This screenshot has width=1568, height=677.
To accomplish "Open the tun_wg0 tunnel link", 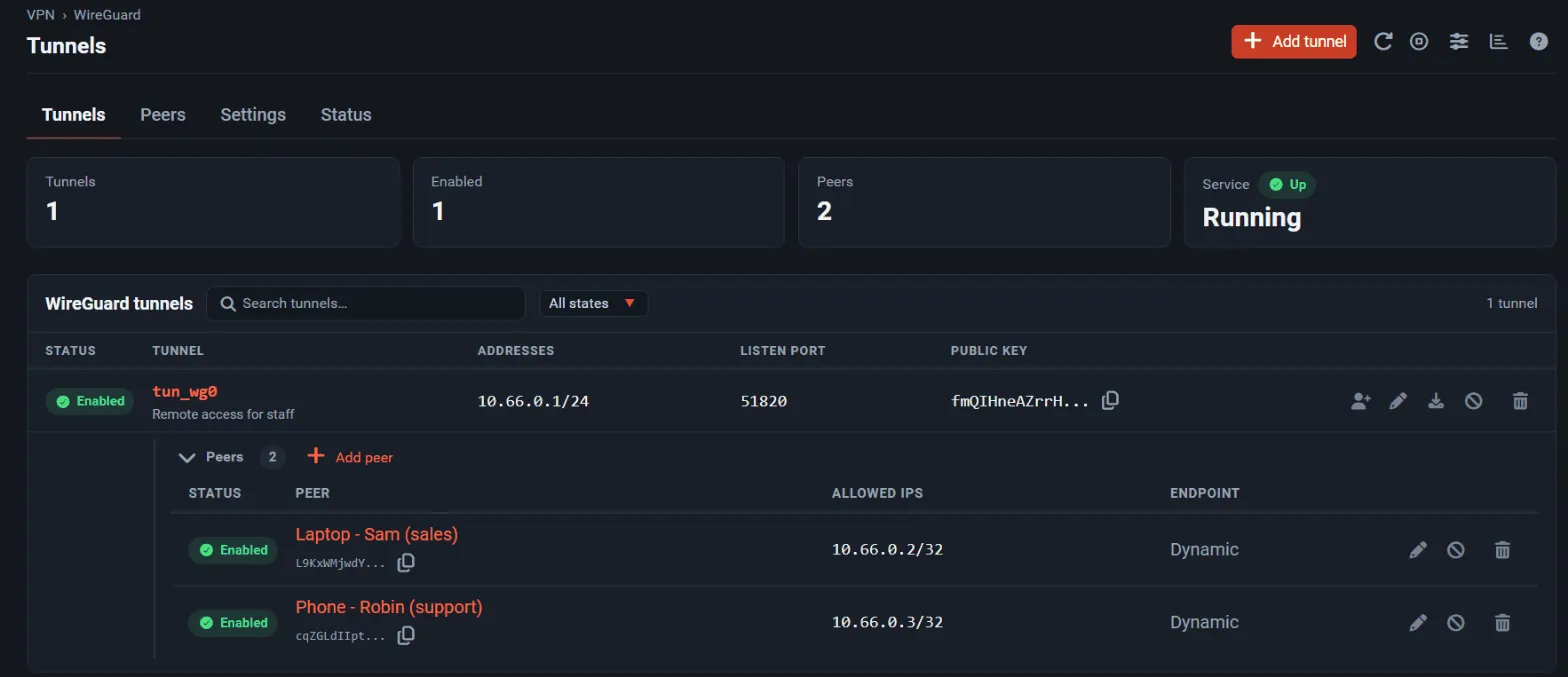I will pos(185,391).
